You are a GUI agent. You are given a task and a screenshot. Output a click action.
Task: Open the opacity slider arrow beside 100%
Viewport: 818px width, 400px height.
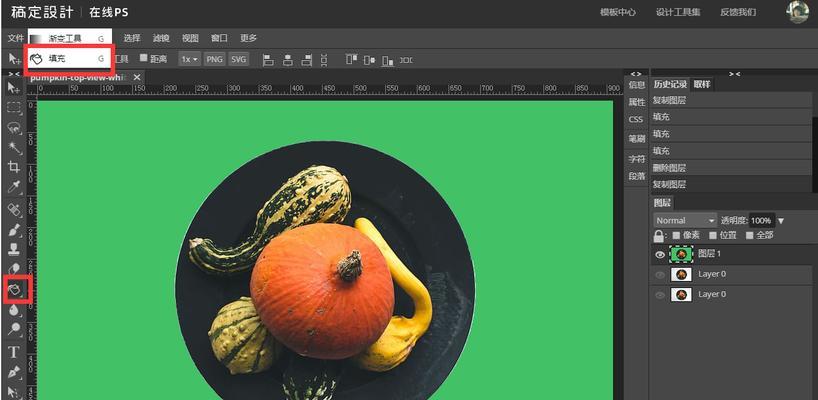781,221
